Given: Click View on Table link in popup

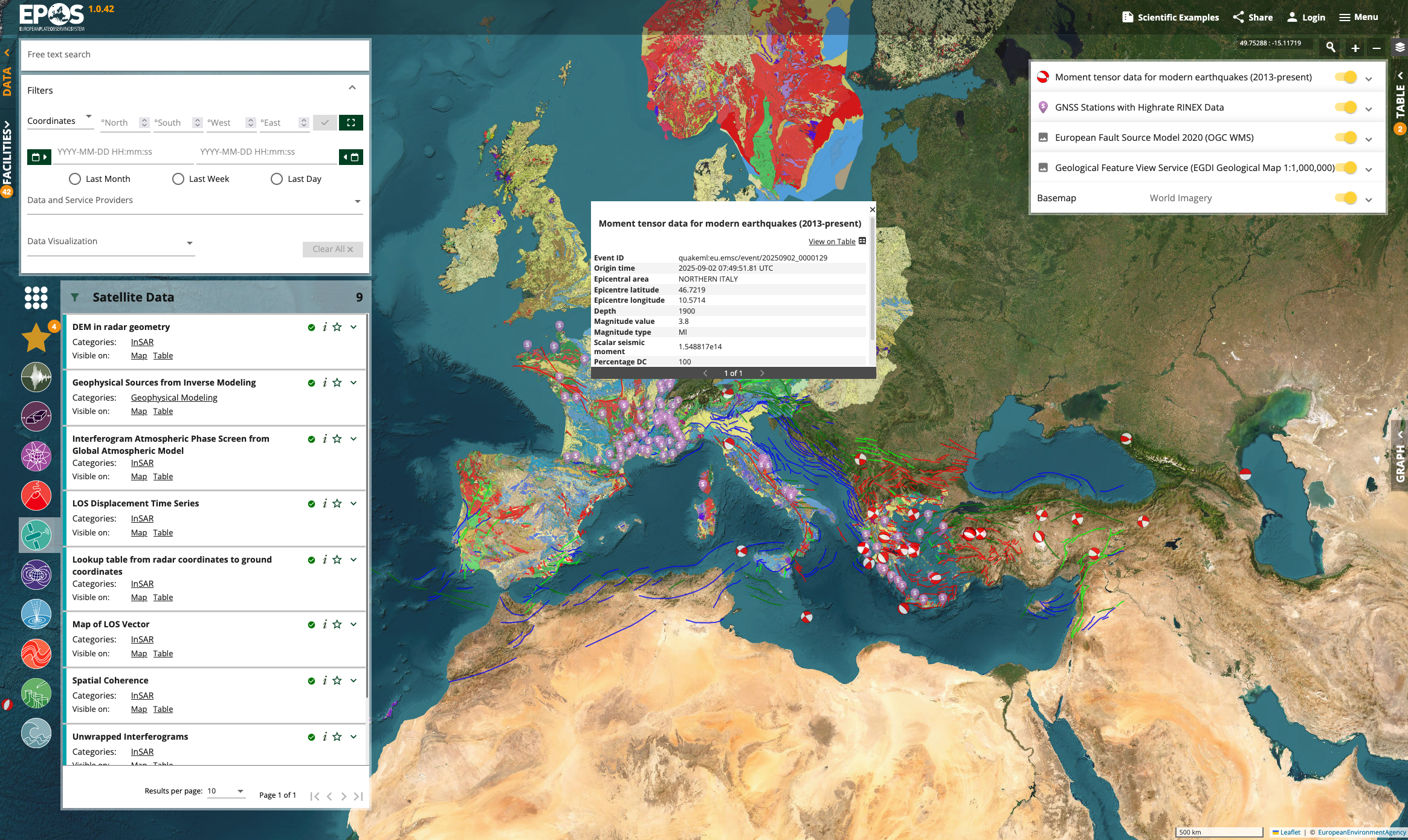Looking at the screenshot, I should click(832, 242).
